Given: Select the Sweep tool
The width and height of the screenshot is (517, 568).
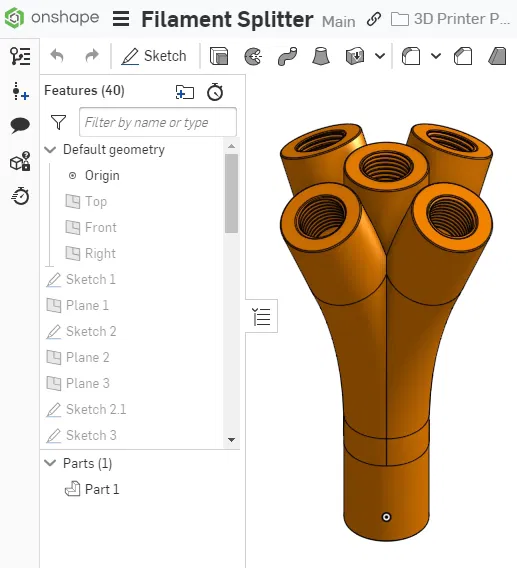Looking at the screenshot, I should [287, 56].
